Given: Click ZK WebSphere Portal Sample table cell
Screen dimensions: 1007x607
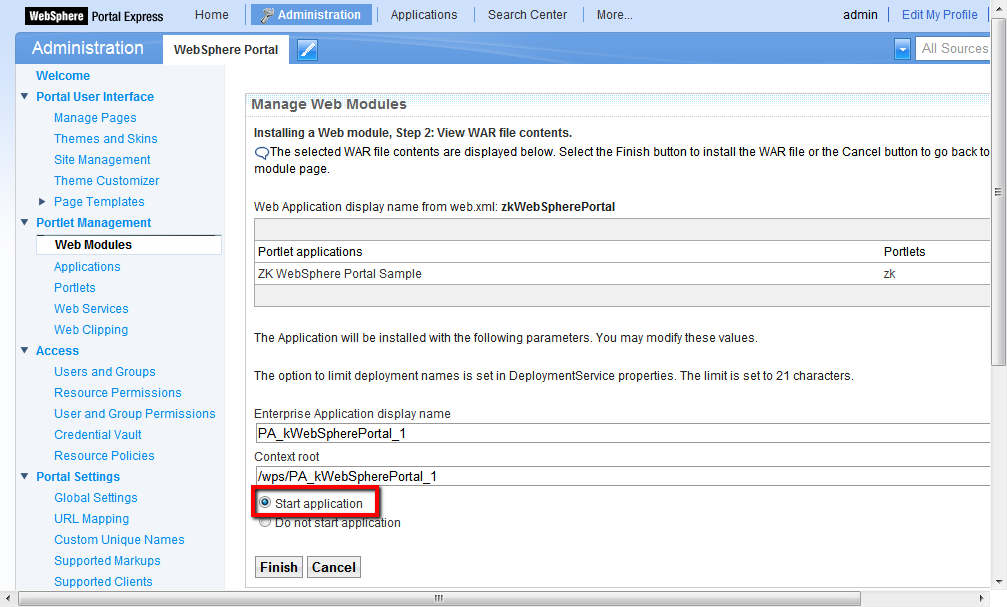Looking at the screenshot, I should coord(340,274).
